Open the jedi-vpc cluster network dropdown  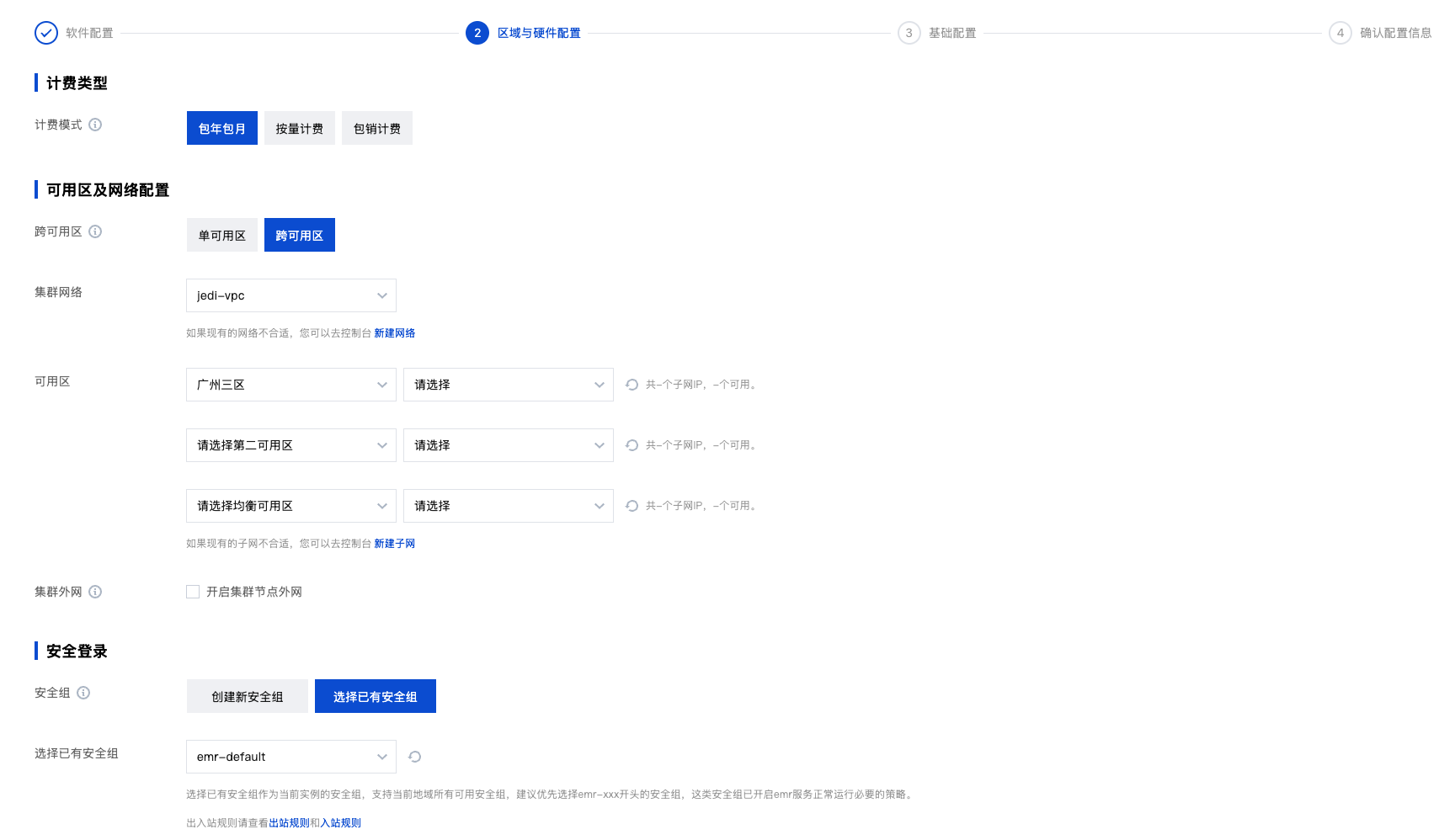click(291, 295)
